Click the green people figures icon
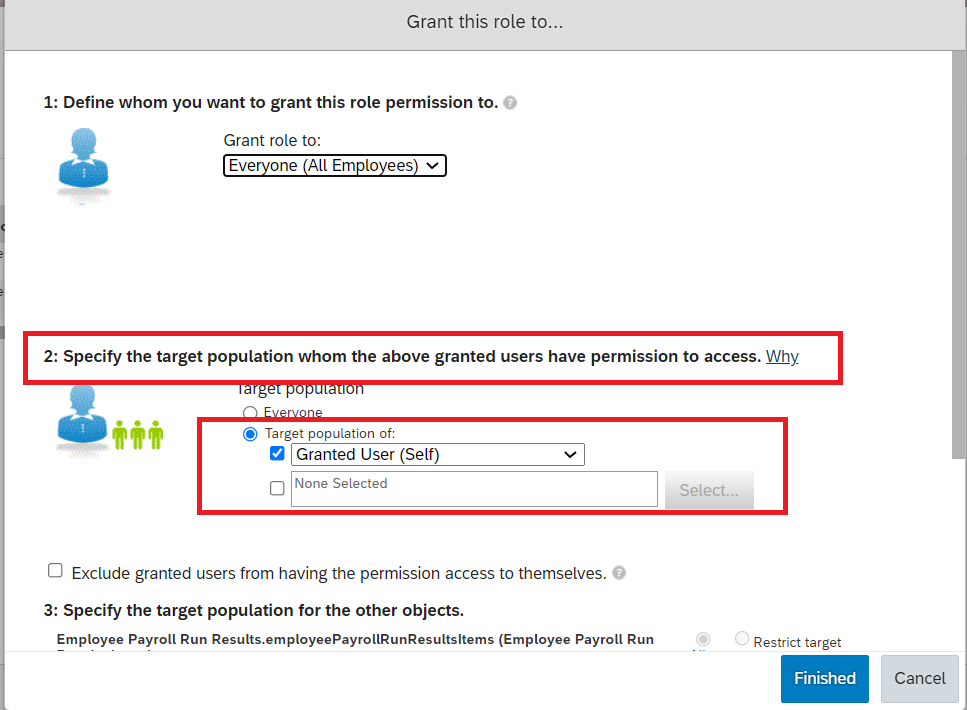967x710 pixels. (x=138, y=435)
